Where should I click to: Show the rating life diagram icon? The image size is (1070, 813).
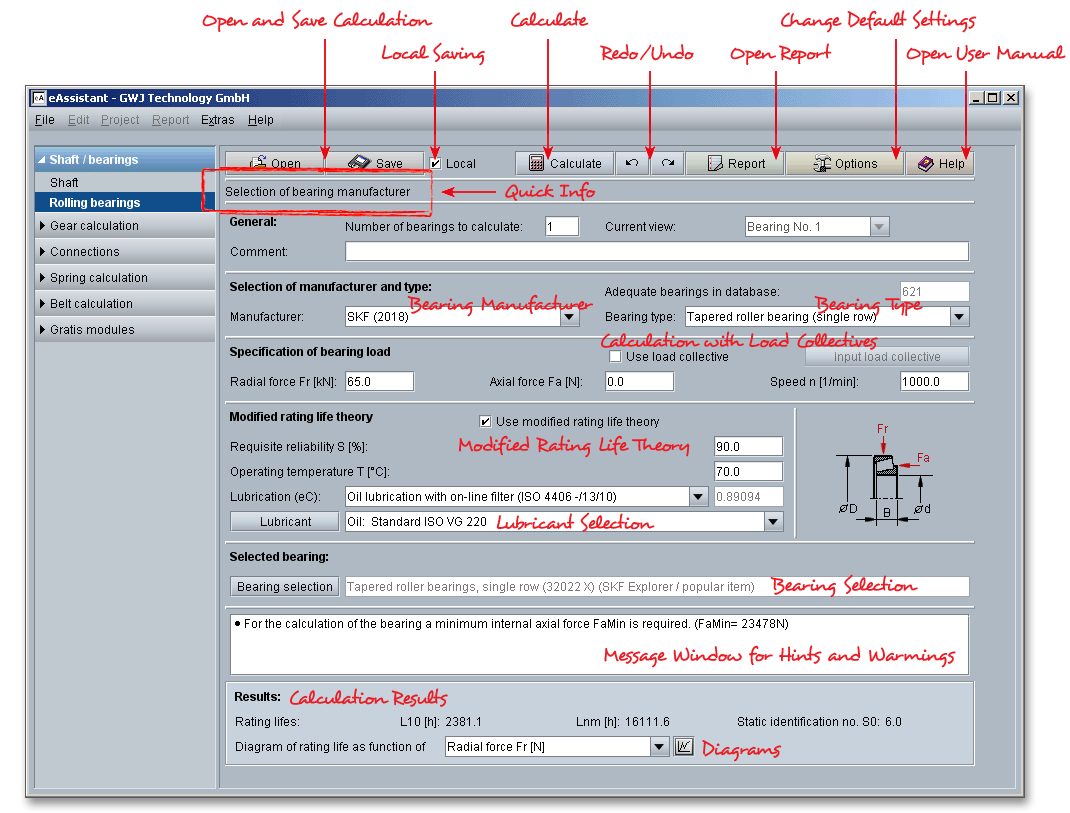[x=684, y=747]
